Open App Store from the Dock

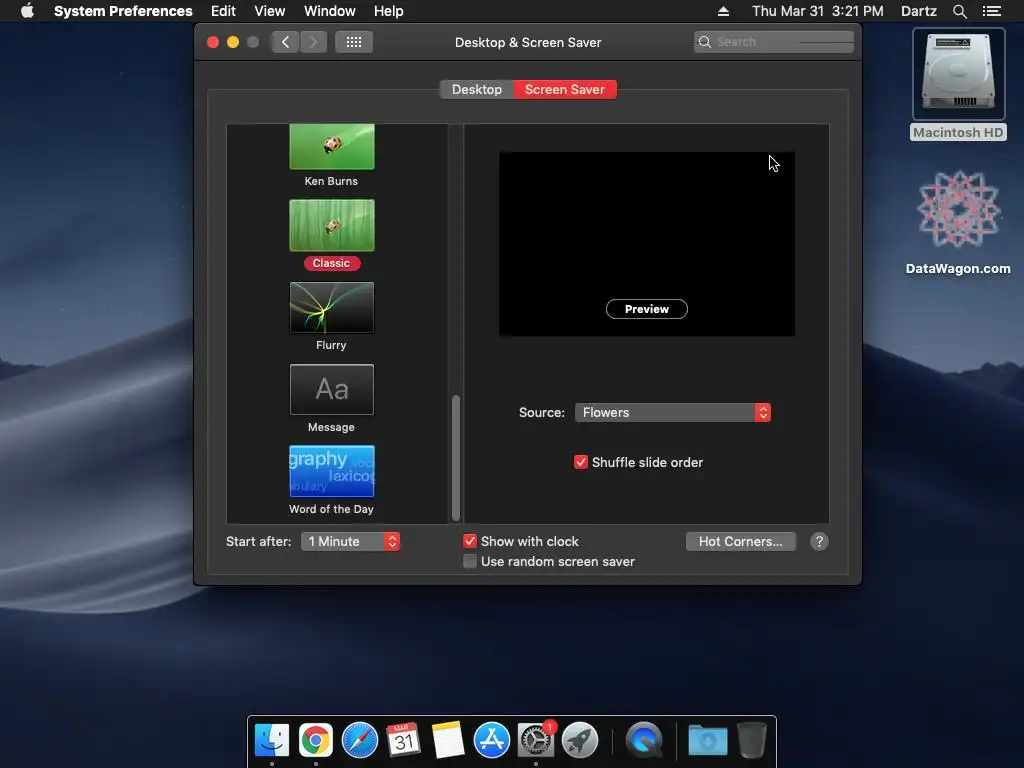click(491, 741)
